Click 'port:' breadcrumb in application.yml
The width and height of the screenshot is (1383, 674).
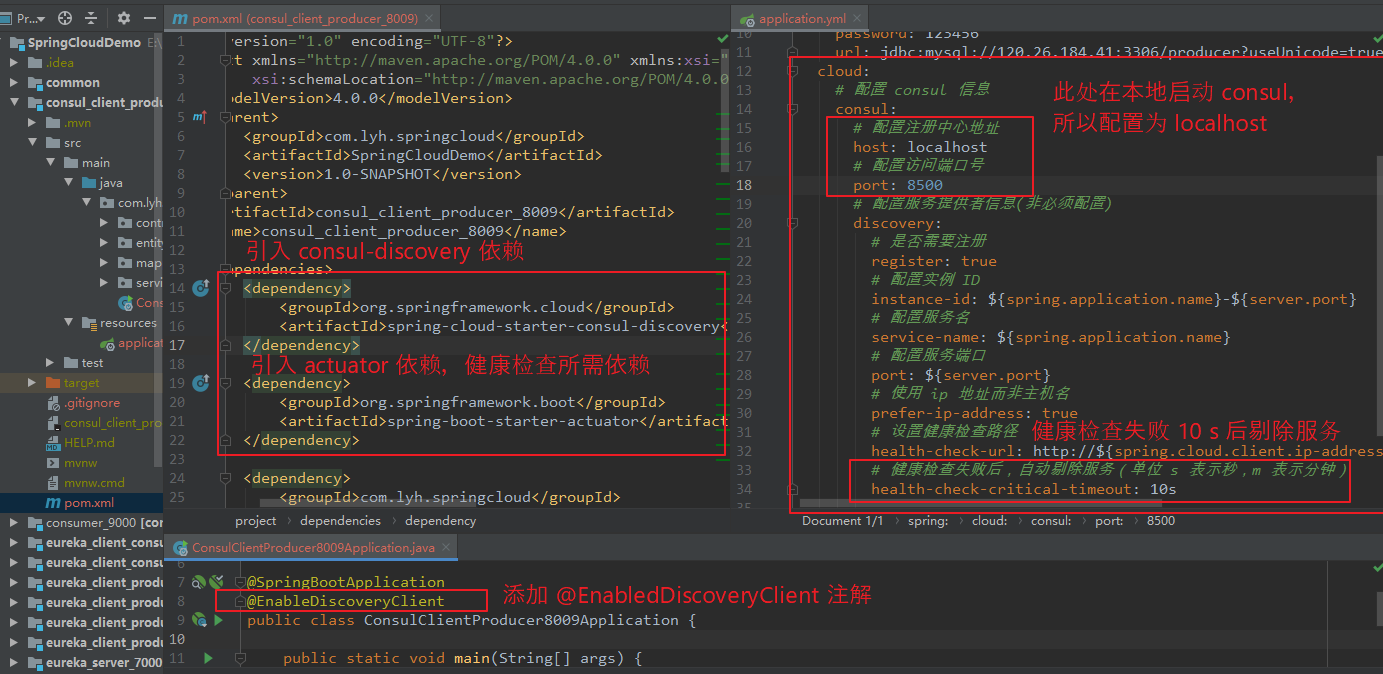pos(1109,521)
